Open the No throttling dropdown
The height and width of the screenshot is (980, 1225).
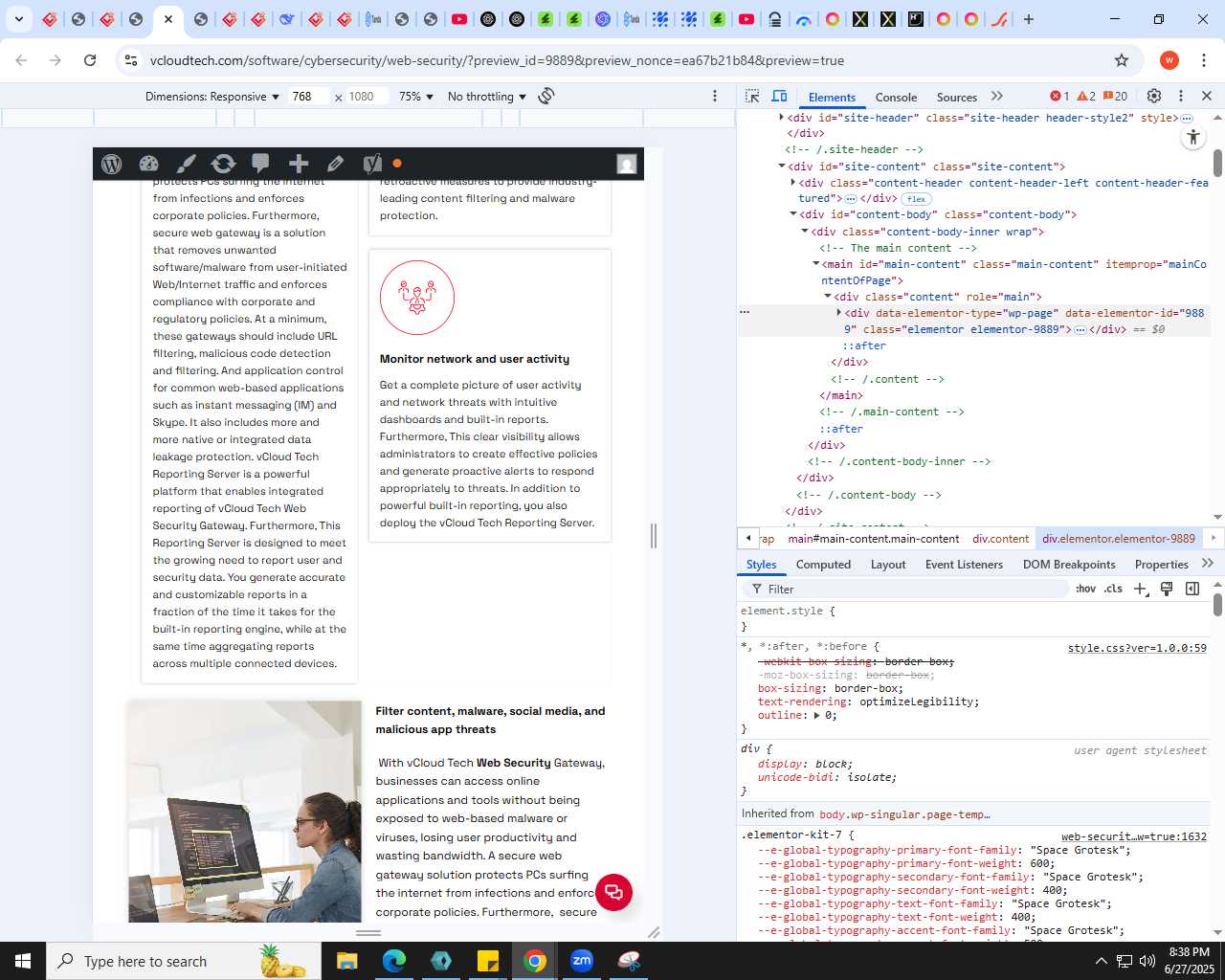coord(487,96)
